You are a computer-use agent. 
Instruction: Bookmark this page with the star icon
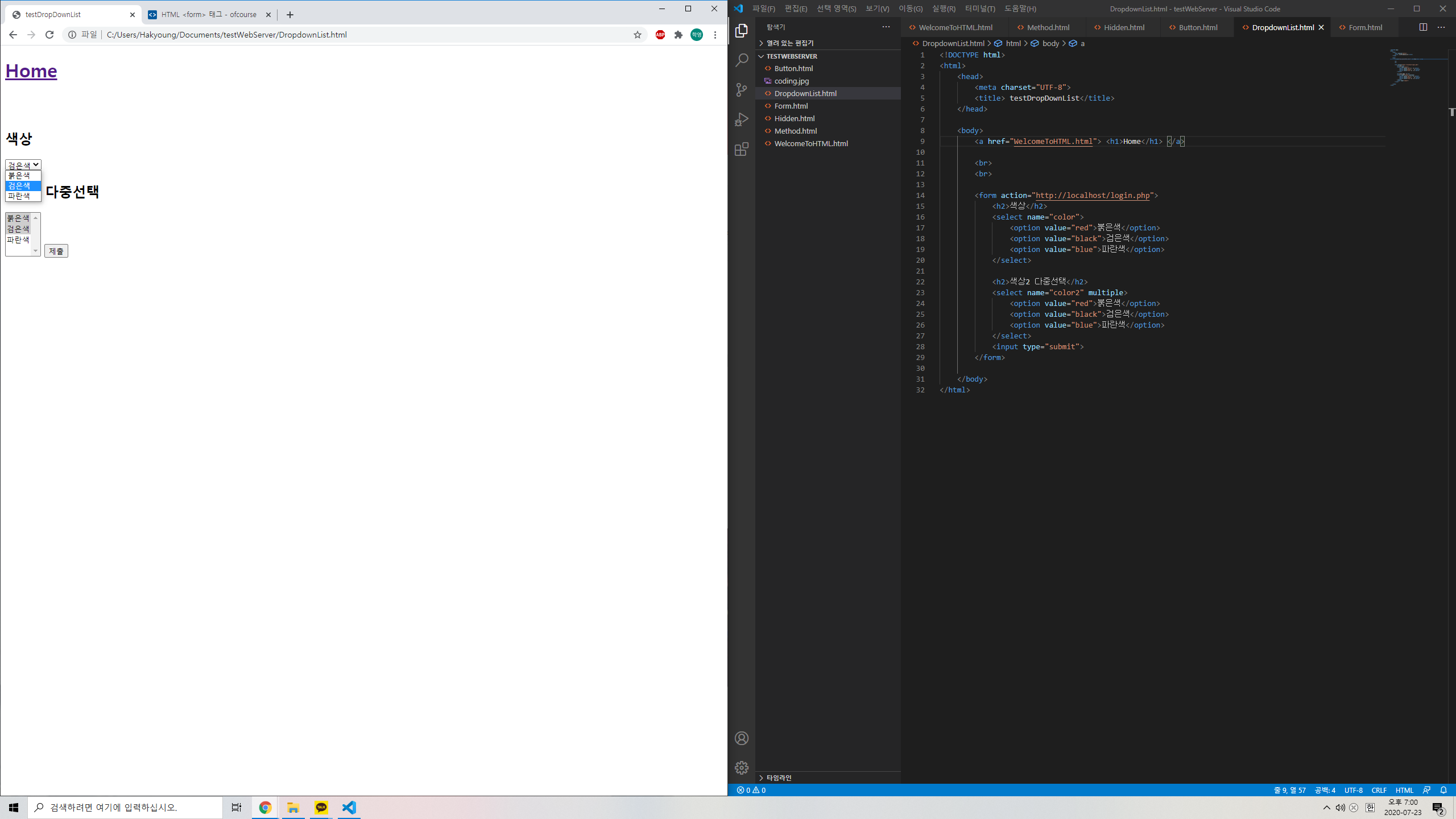point(638,35)
